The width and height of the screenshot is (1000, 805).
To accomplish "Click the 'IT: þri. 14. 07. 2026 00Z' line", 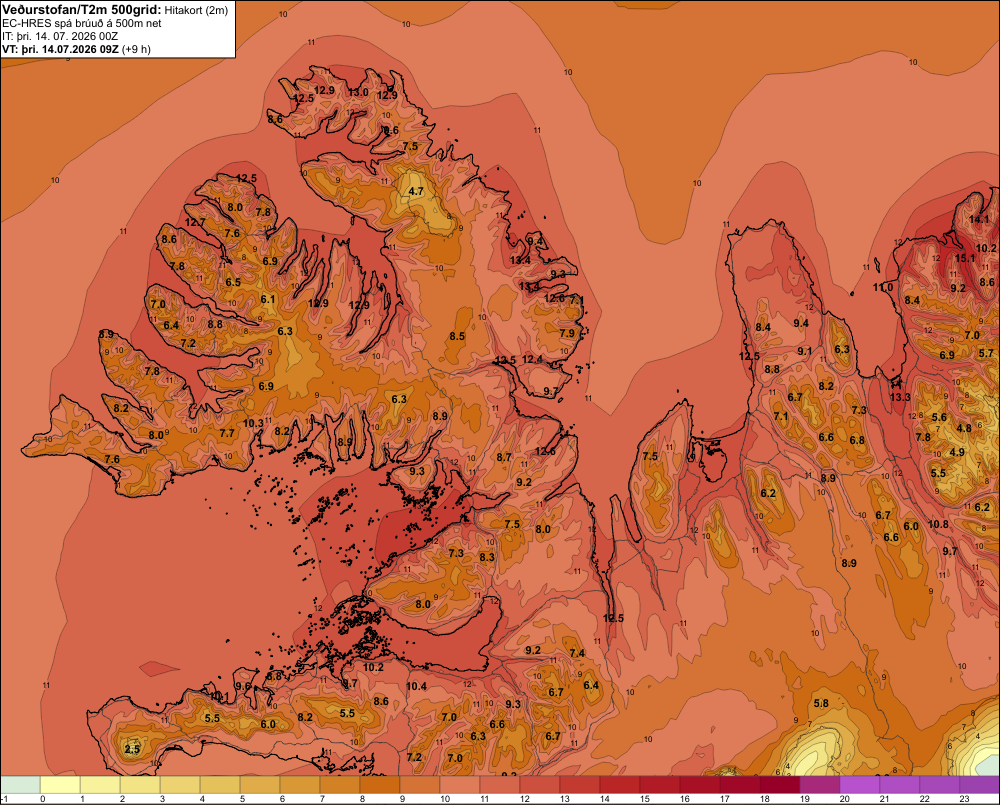I will pos(60,36).
